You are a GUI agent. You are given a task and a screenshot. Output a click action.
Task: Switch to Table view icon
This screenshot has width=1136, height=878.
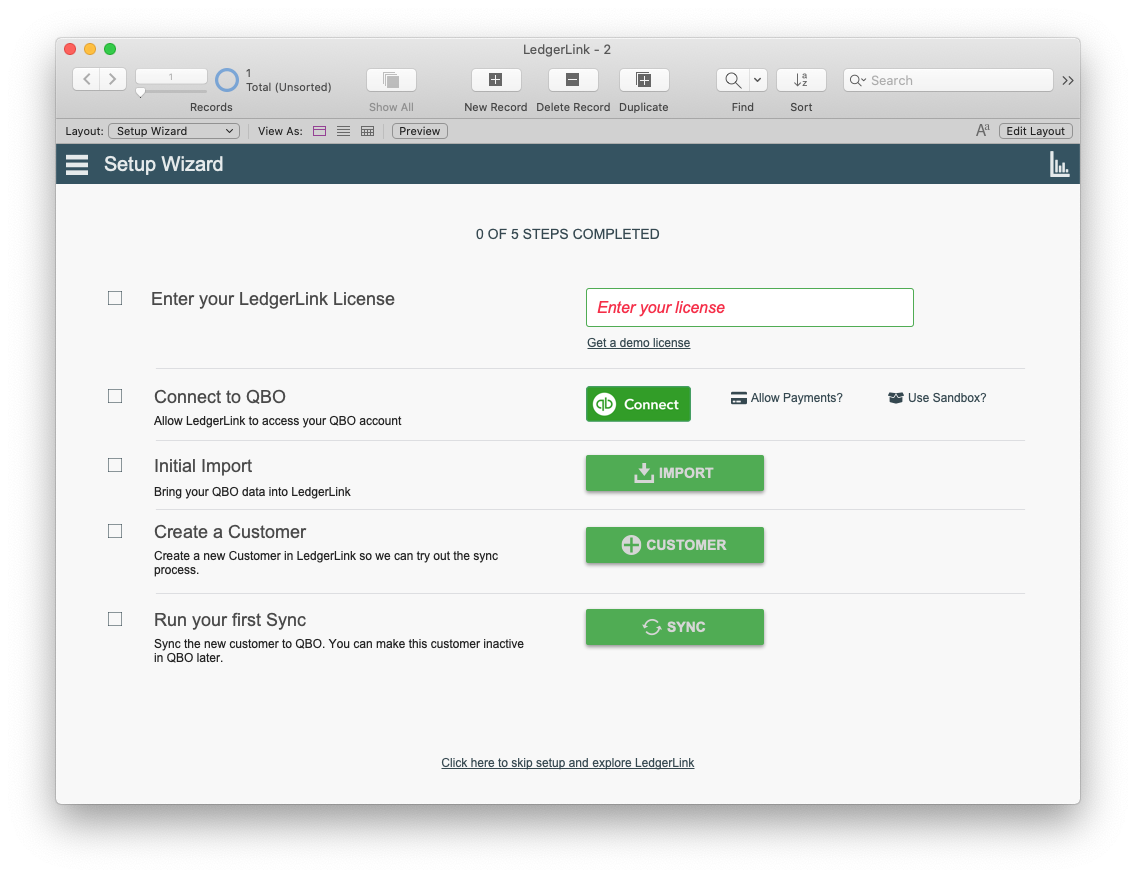click(x=367, y=131)
